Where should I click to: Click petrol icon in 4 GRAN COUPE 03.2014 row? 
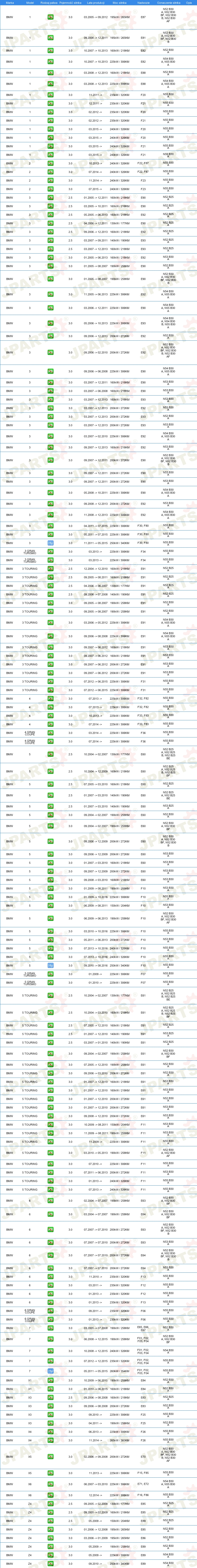tap(51, 733)
